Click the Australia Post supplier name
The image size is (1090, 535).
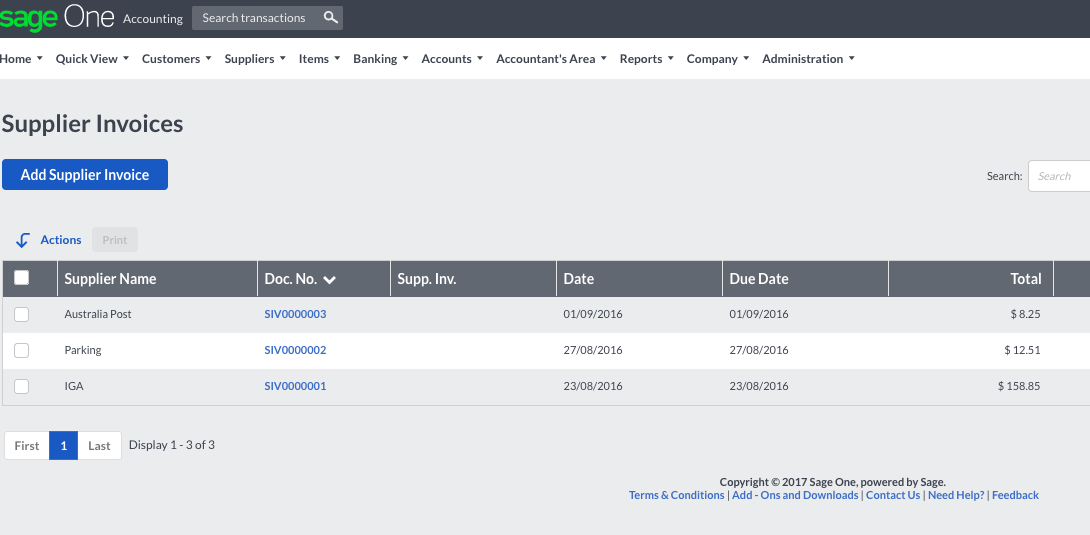(98, 314)
